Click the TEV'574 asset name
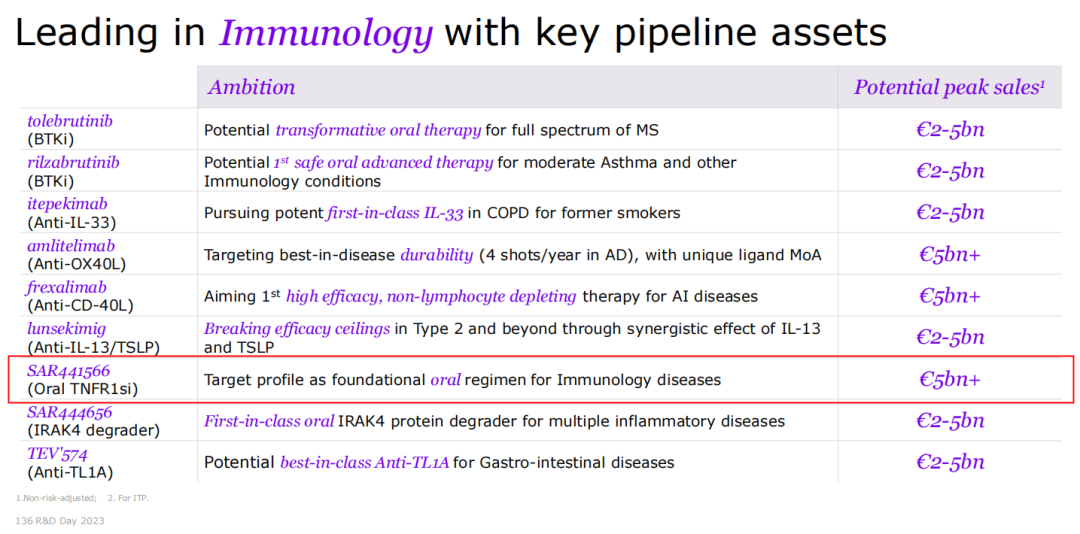This screenshot has height=534, width=1080. [56, 453]
